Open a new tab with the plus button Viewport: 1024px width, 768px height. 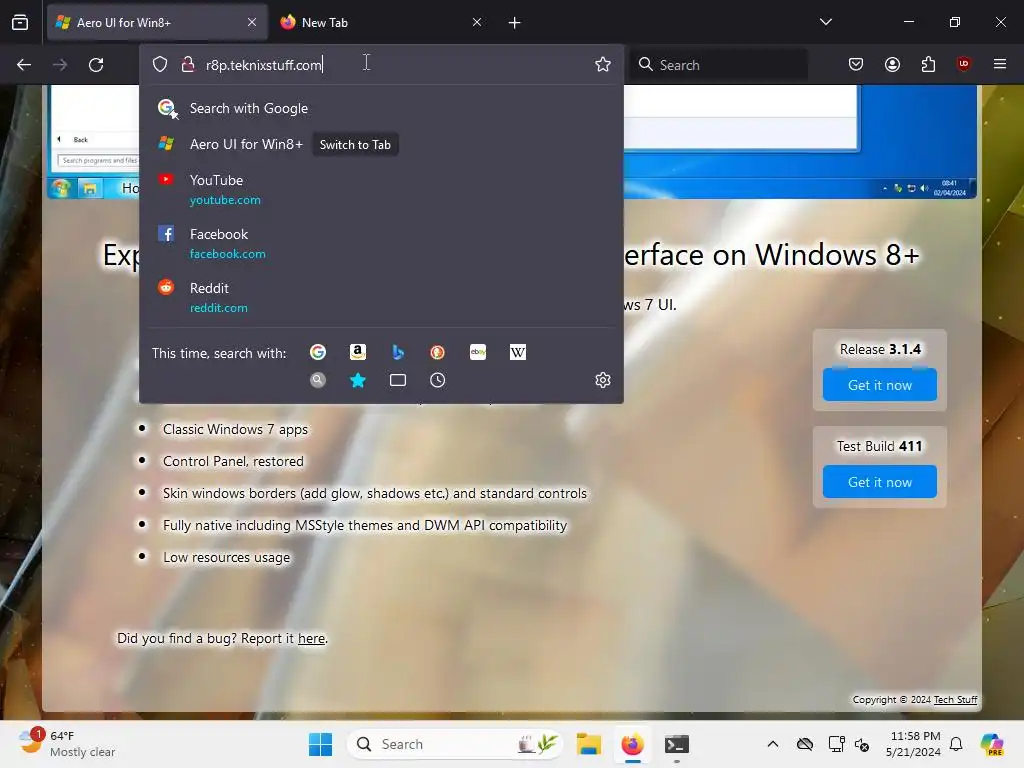point(515,23)
